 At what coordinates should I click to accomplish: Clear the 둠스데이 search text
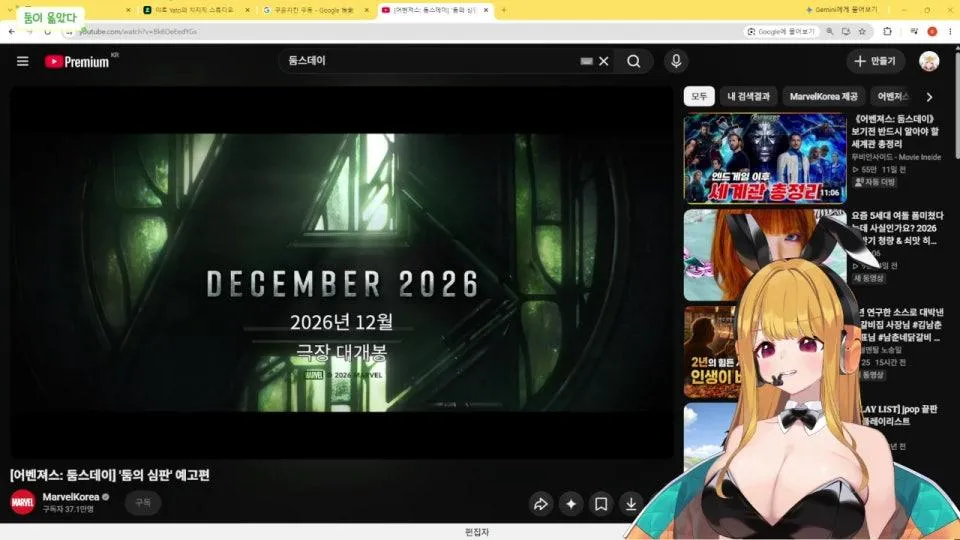[604, 61]
